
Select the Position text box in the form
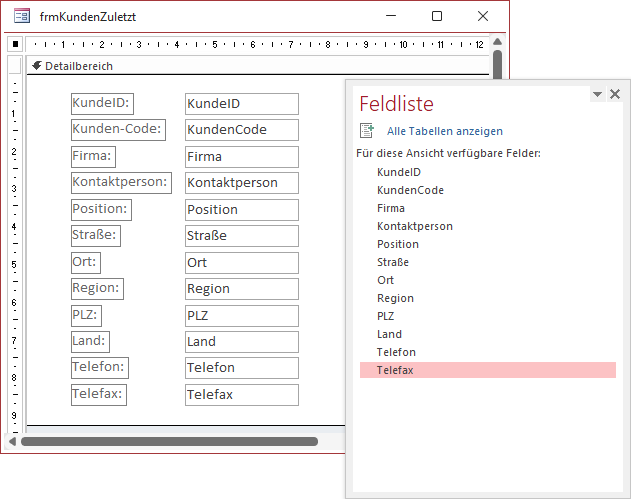[242, 210]
